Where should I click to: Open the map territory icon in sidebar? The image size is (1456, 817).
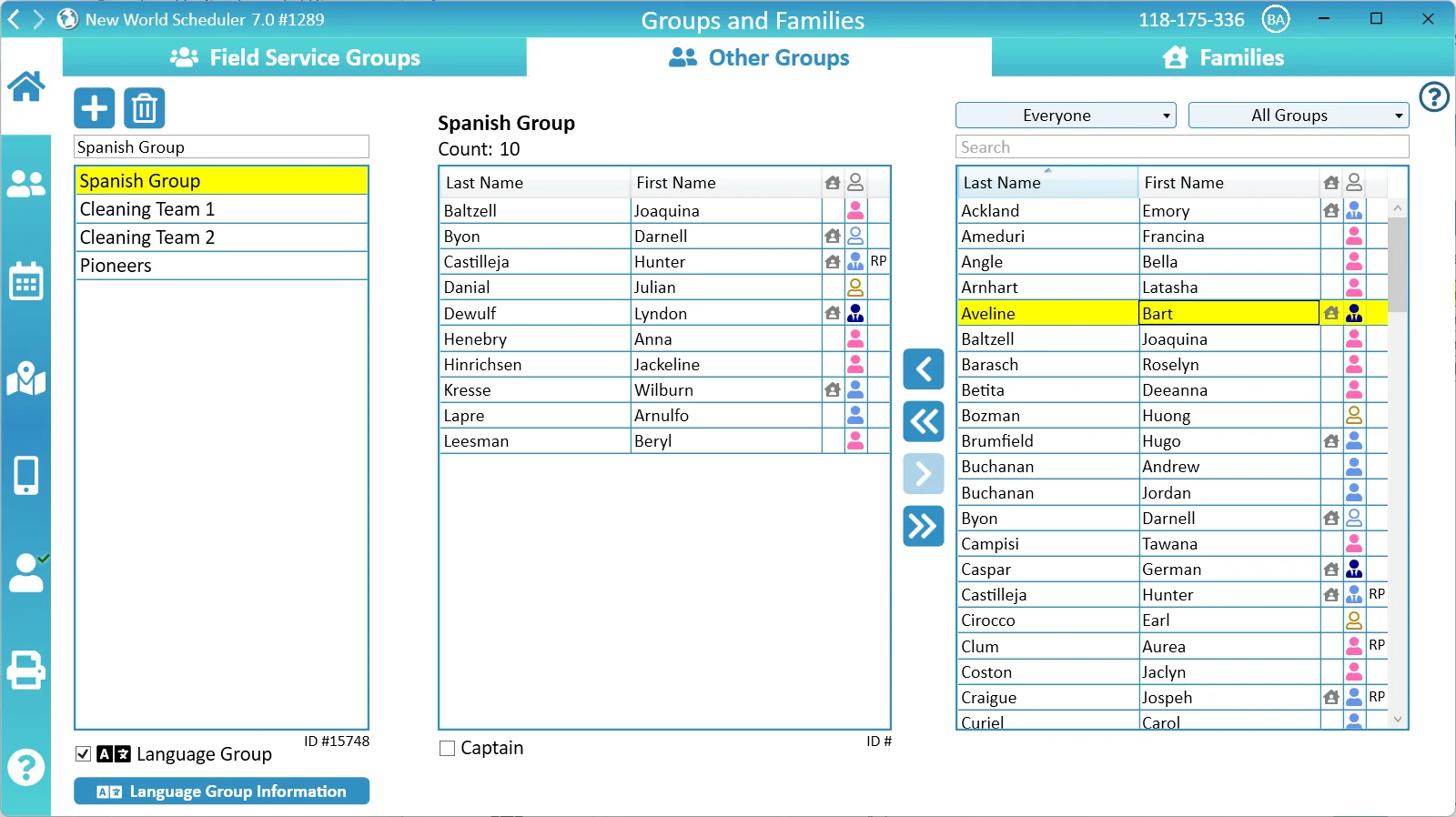tap(25, 378)
